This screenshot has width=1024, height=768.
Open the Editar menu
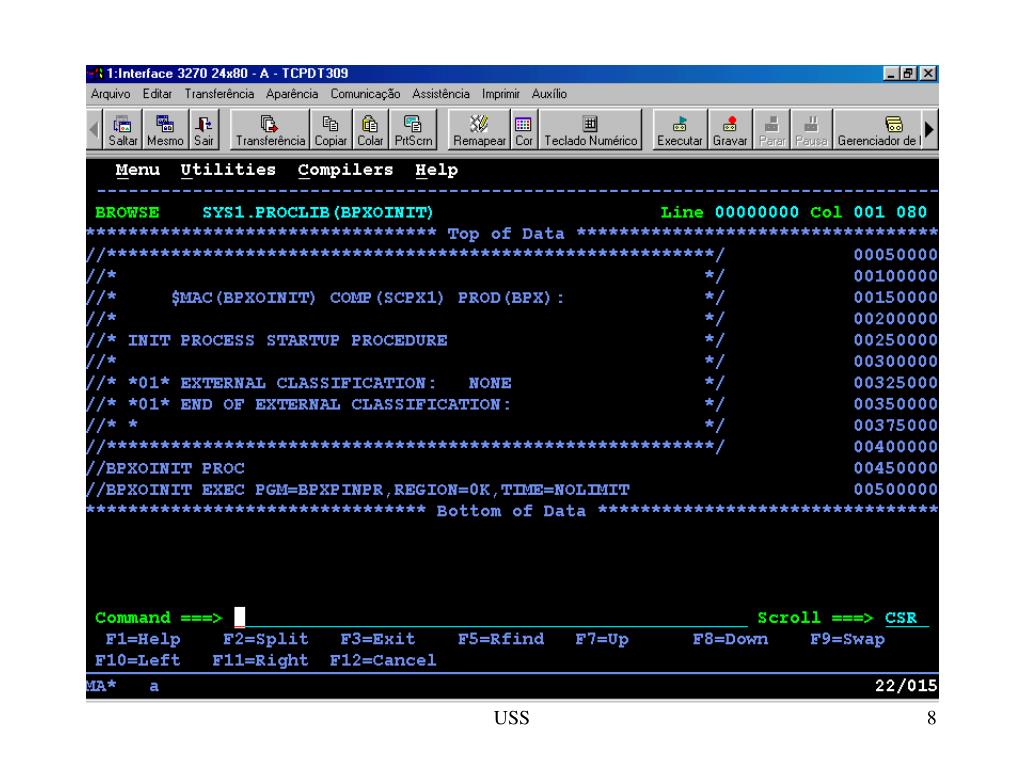click(x=157, y=94)
